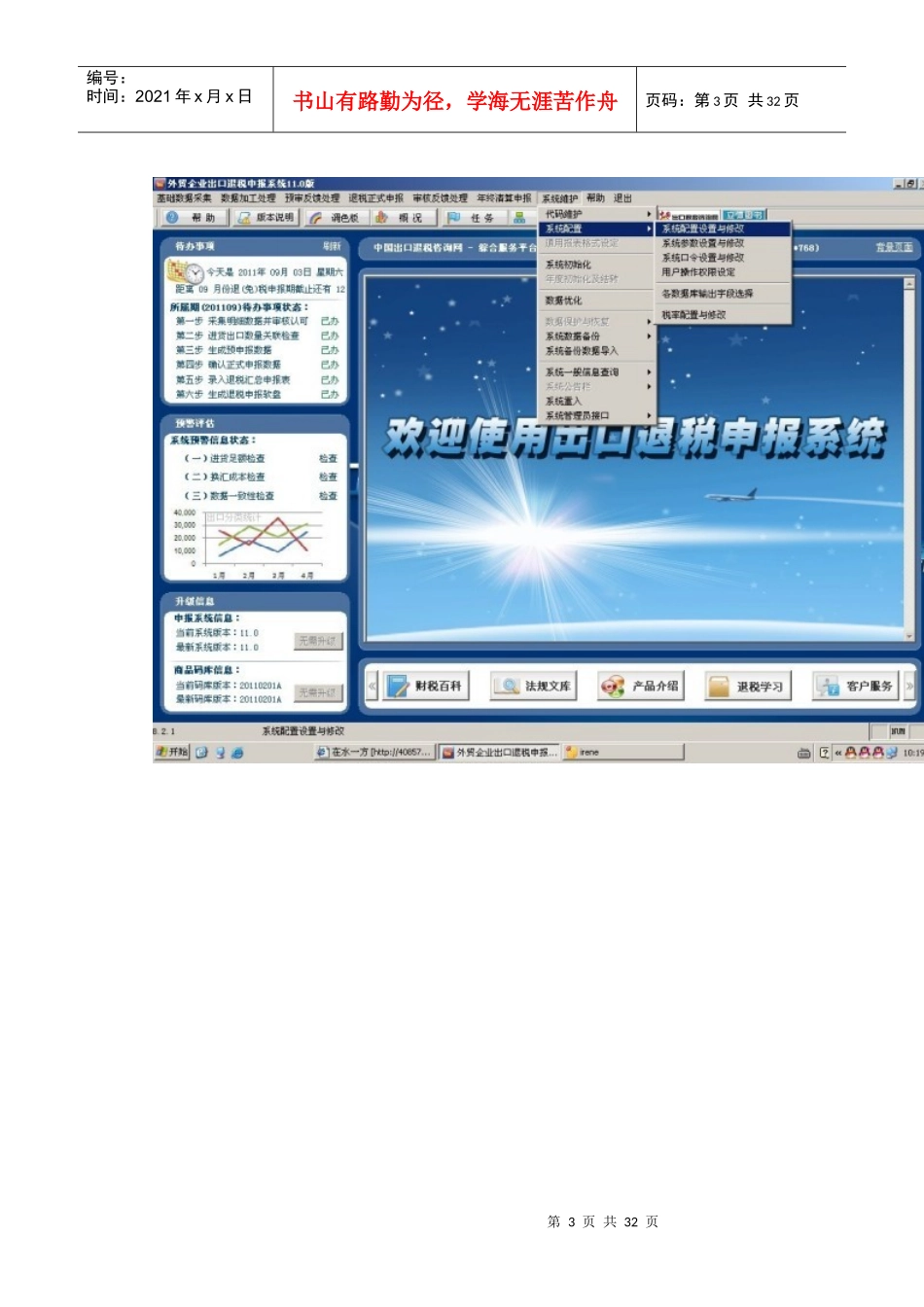The height and width of the screenshot is (1307, 924).
Task: Click the left arrow of bottom button bar
Action: click(372, 687)
